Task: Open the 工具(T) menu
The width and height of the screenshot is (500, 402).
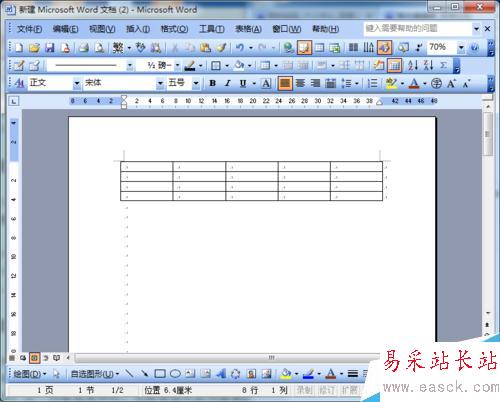Action: click(x=212, y=29)
